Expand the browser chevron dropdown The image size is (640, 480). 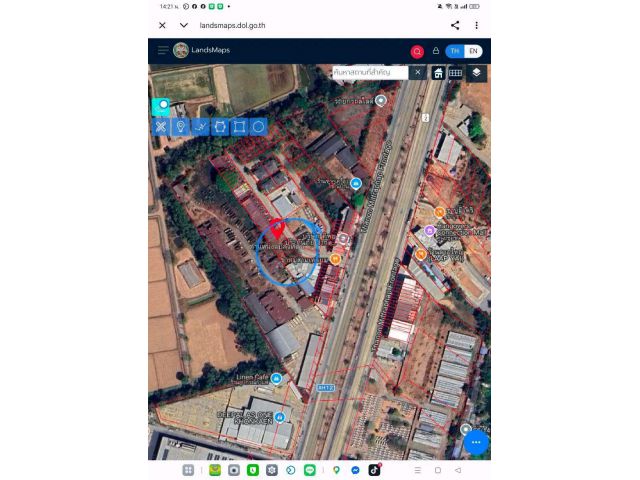coord(184,25)
